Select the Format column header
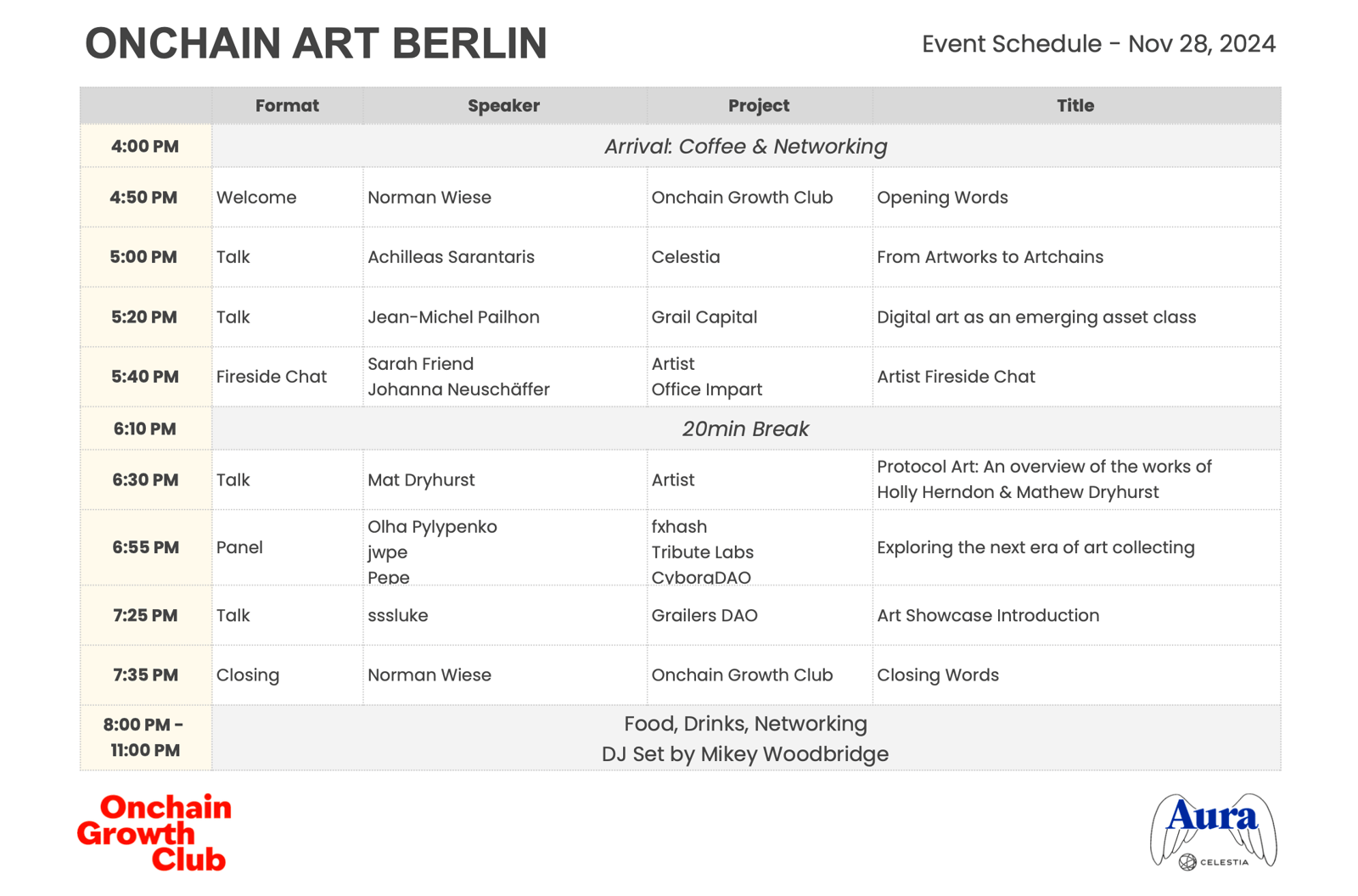The width and height of the screenshot is (1358, 896). tap(287, 106)
